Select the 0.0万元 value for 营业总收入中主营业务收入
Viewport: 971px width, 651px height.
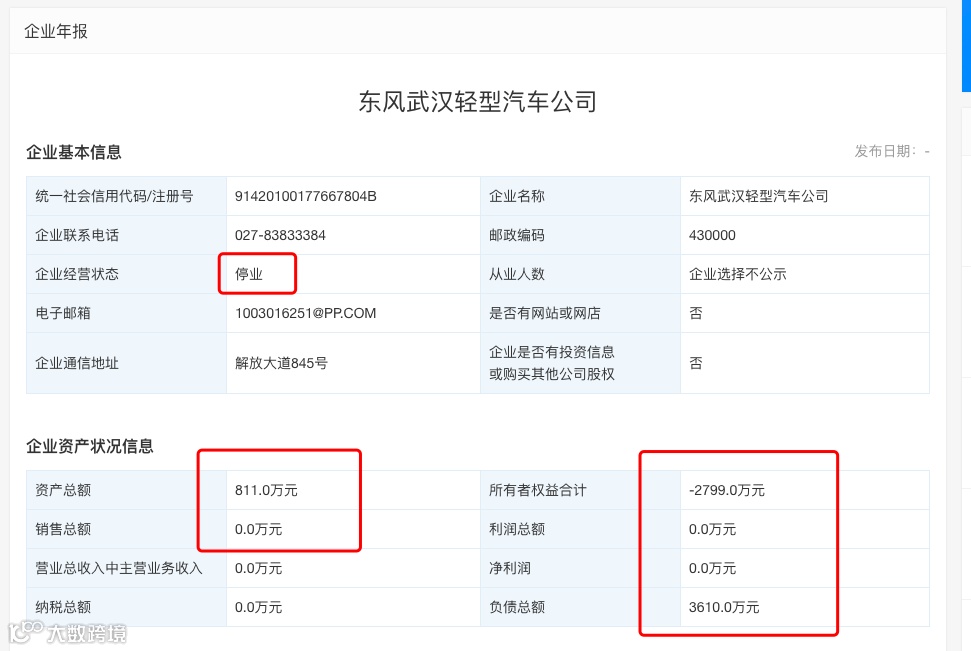(258, 569)
